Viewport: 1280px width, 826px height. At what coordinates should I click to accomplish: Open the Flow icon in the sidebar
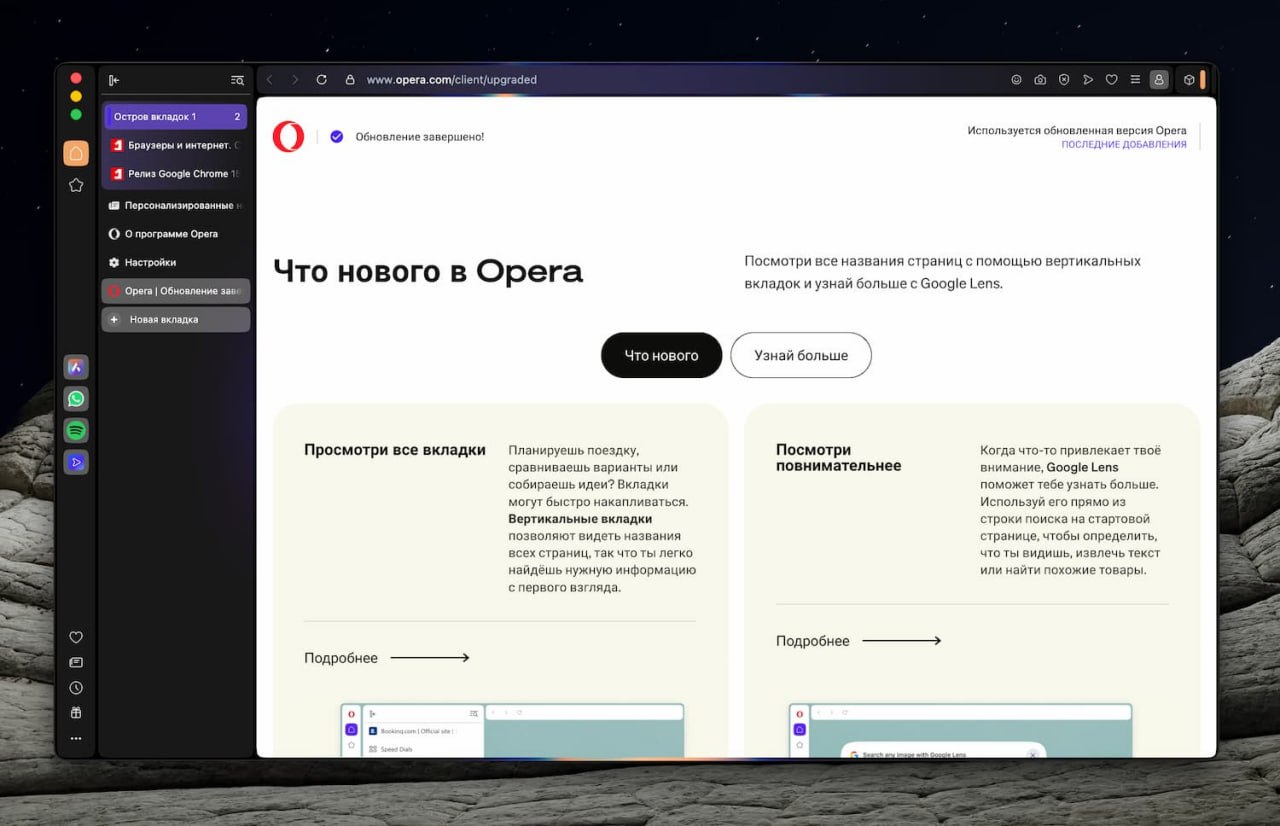[x=76, y=462]
